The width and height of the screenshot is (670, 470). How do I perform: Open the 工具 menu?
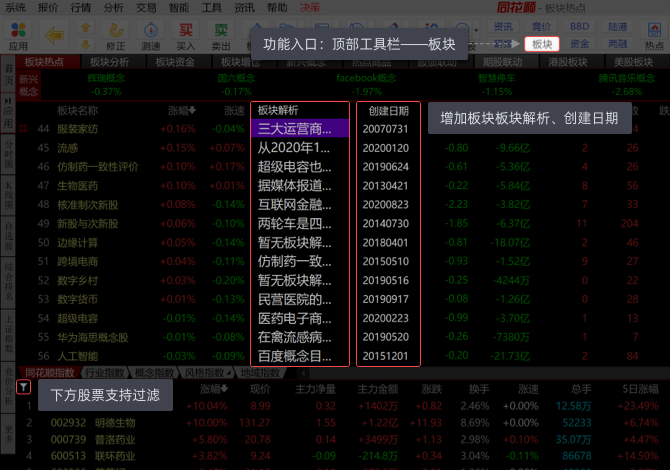click(x=212, y=8)
